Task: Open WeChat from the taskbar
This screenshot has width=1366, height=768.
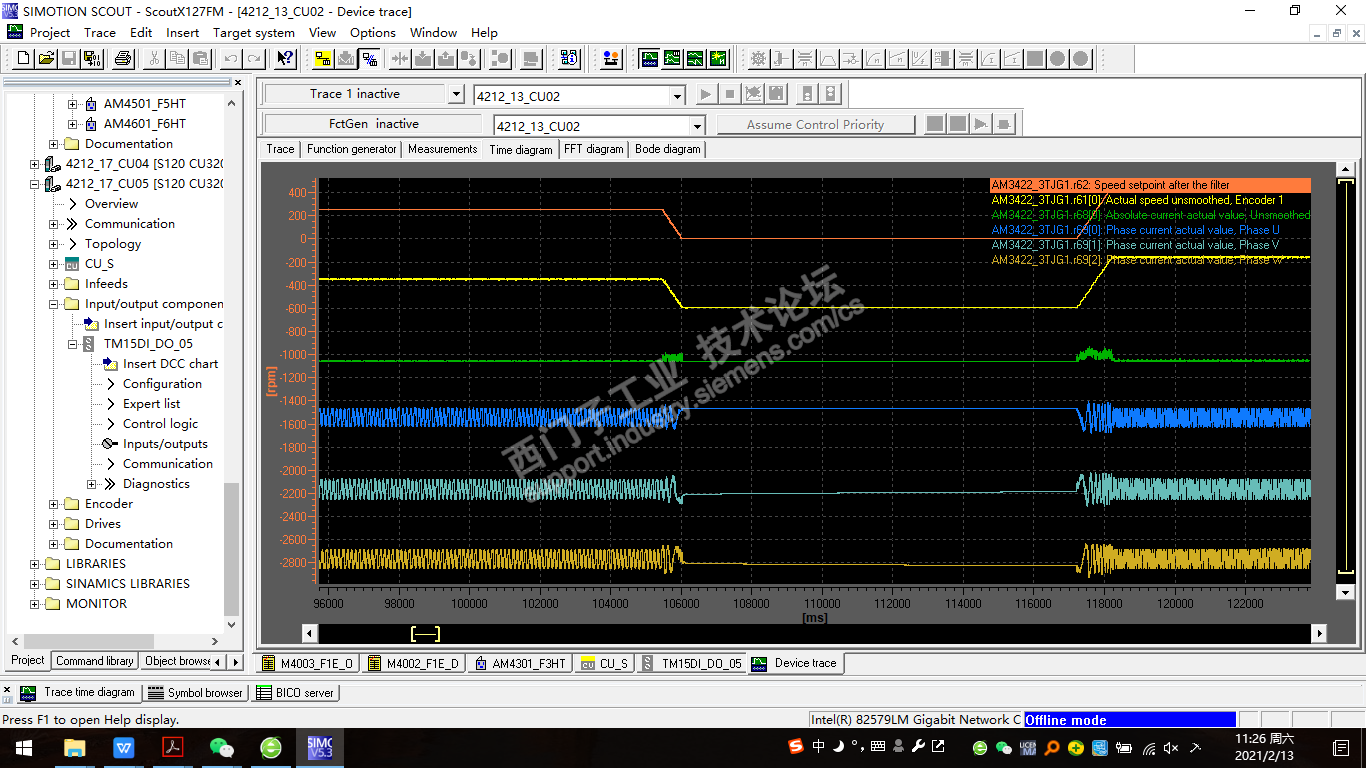Action: tap(222, 747)
